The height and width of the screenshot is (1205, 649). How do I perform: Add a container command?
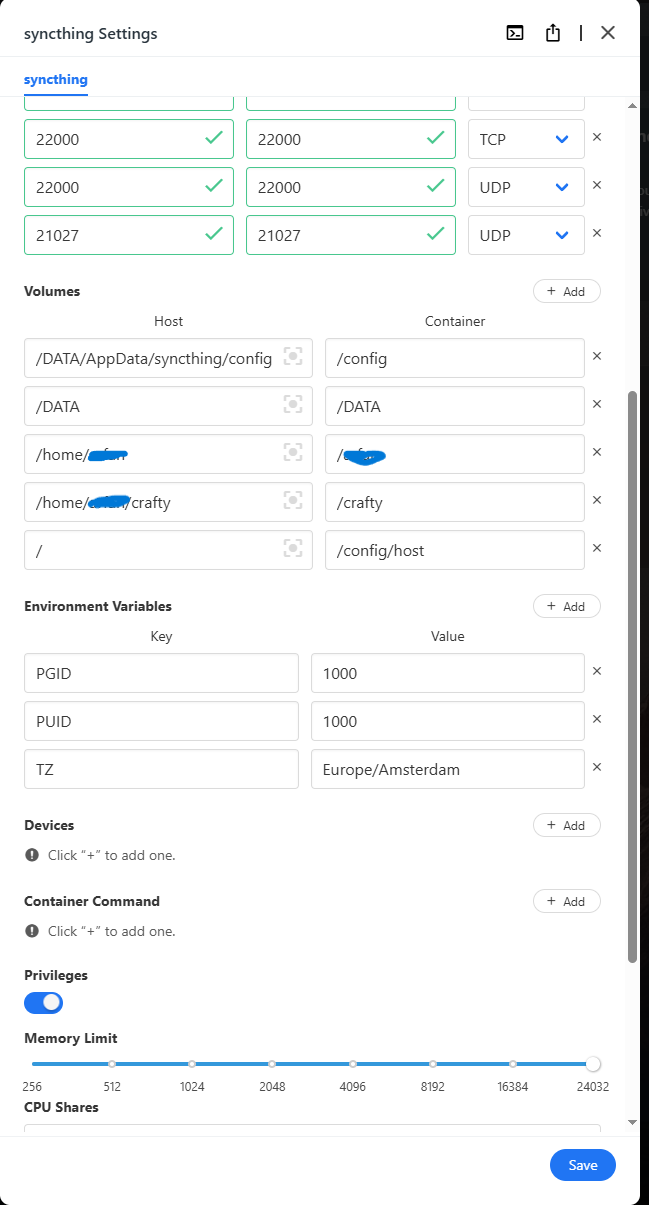[x=567, y=901]
